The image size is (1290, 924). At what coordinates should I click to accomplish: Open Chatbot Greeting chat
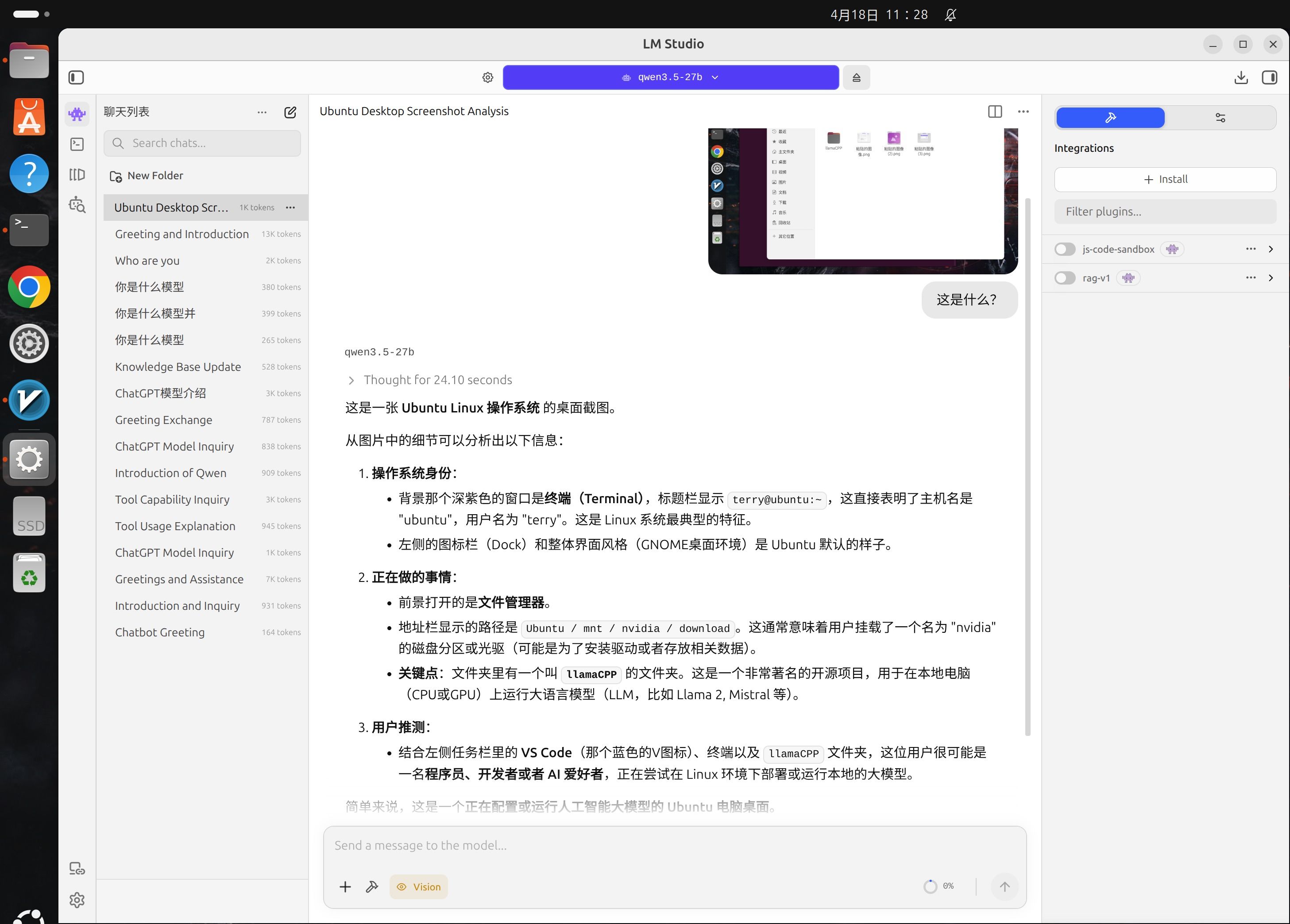point(206,632)
